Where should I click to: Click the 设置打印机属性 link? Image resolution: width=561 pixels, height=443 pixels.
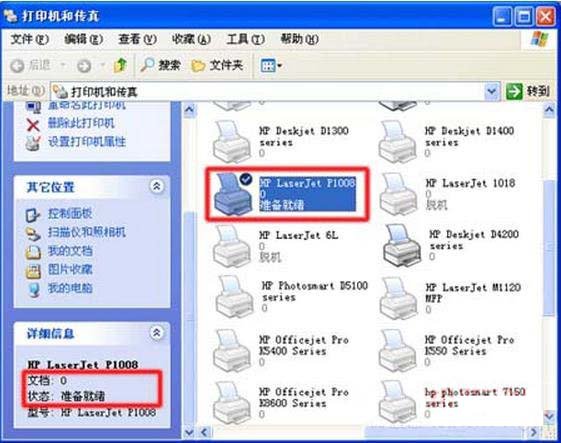[x=87, y=142]
